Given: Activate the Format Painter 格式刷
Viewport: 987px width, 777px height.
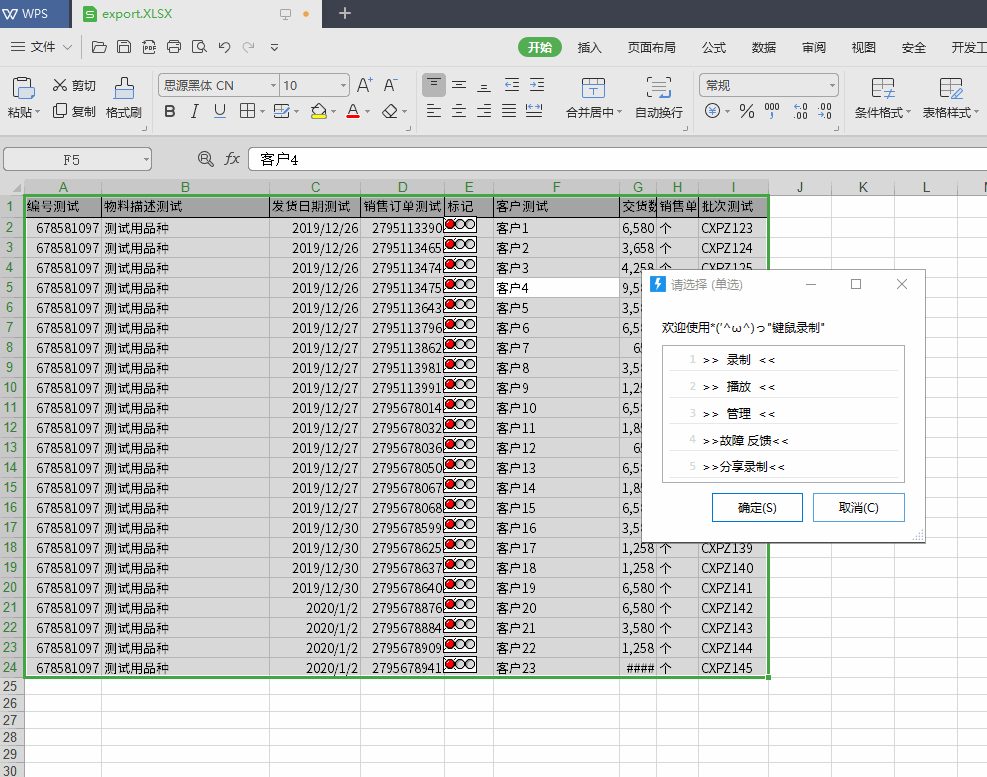Looking at the screenshot, I should 123,98.
